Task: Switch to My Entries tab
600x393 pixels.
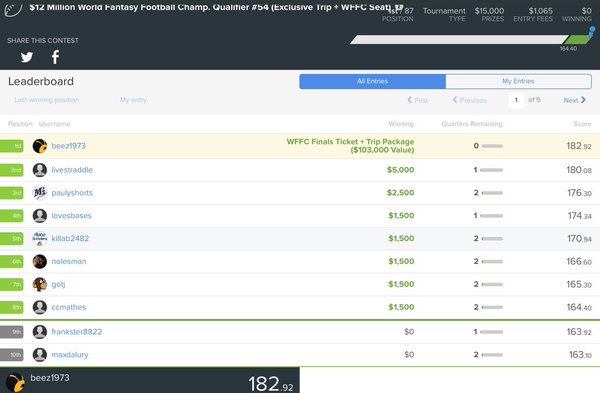Action: [x=518, y=81]
